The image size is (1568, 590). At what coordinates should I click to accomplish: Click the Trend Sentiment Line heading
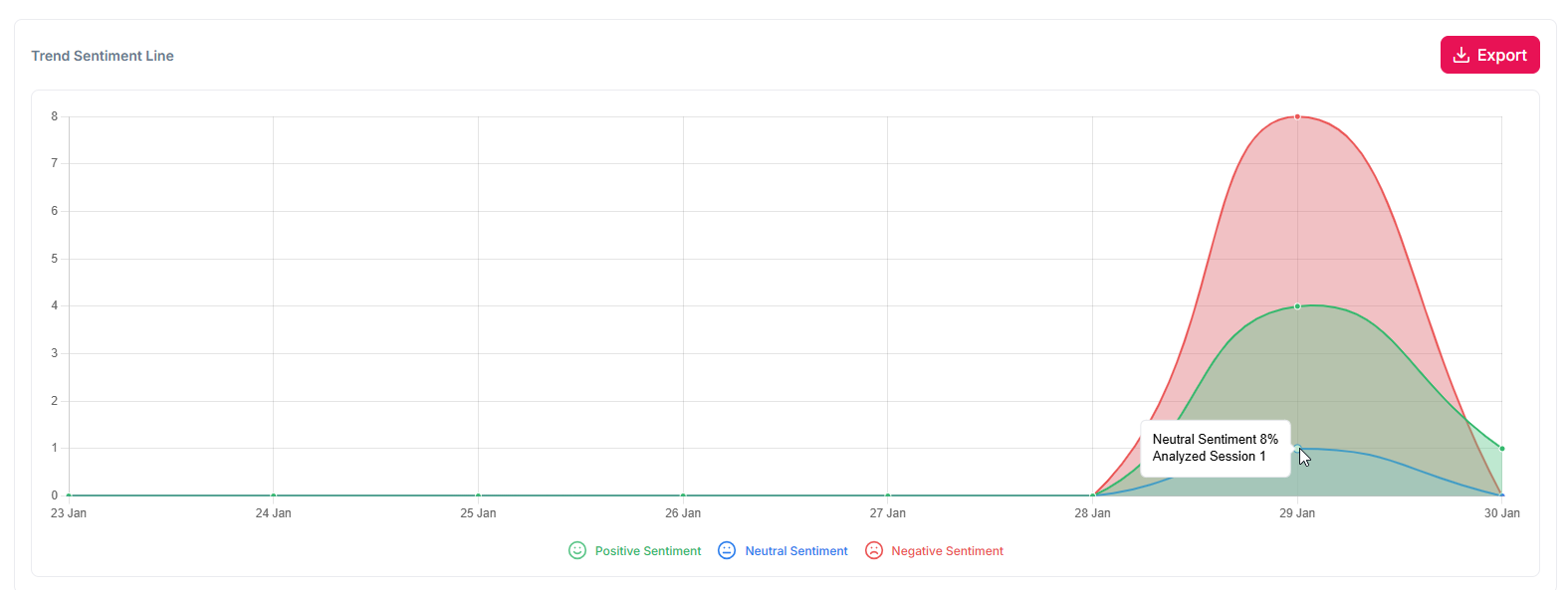[103, 56]
